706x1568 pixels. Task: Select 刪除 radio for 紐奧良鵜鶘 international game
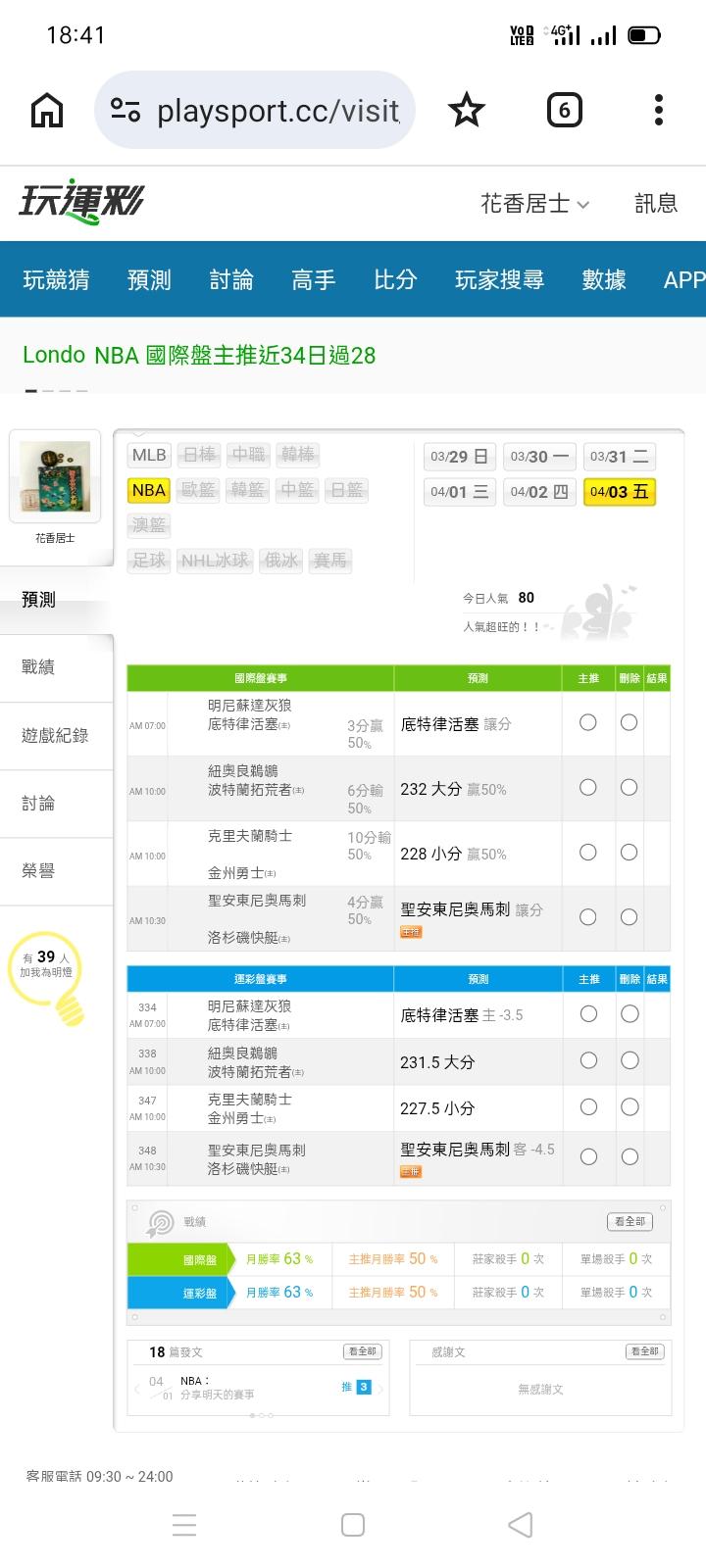point(629,788)
